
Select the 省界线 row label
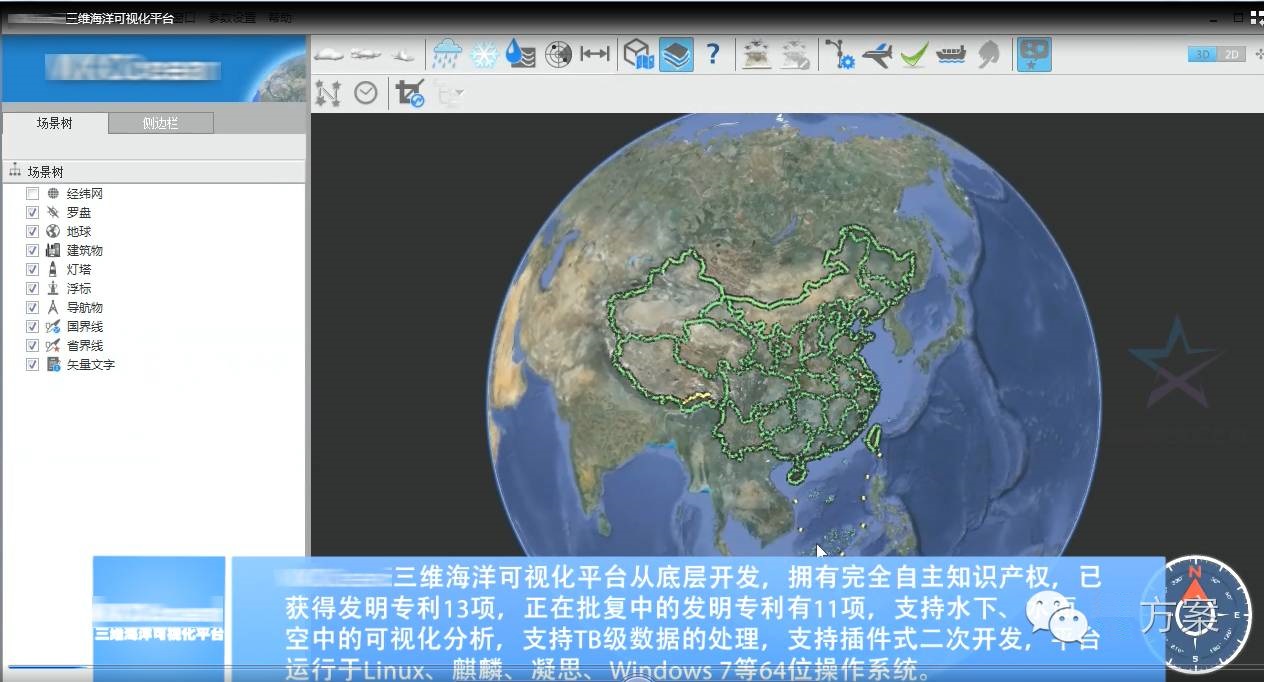tap(85, 346)
